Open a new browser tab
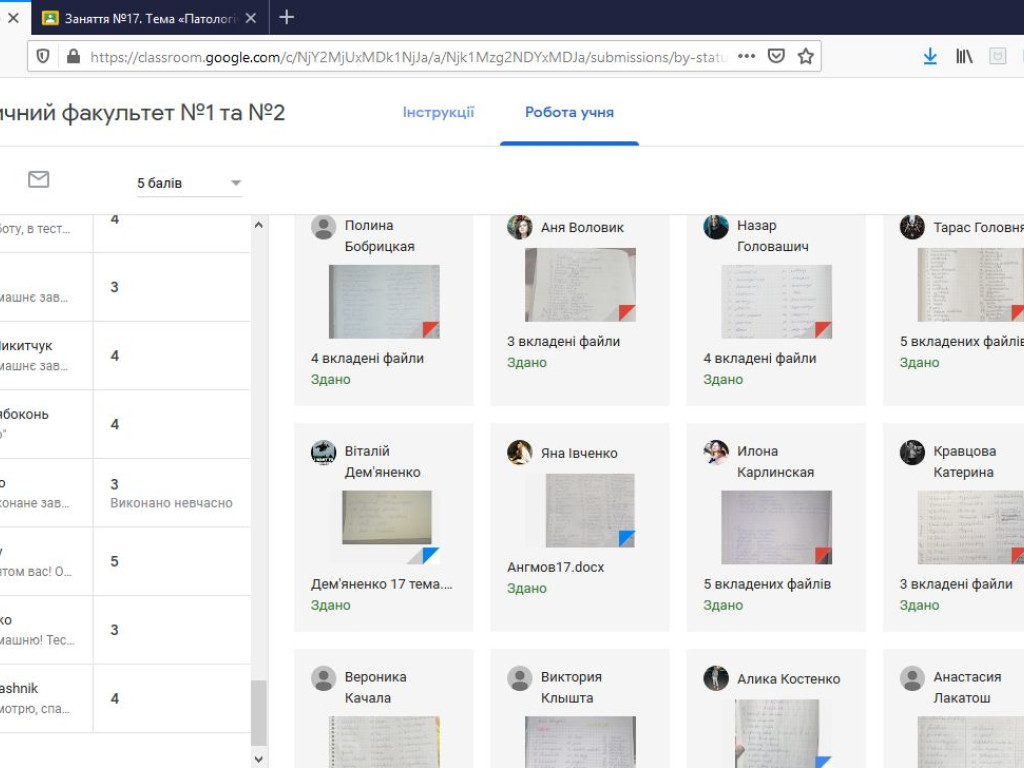1024x768 pixels. 287,18
